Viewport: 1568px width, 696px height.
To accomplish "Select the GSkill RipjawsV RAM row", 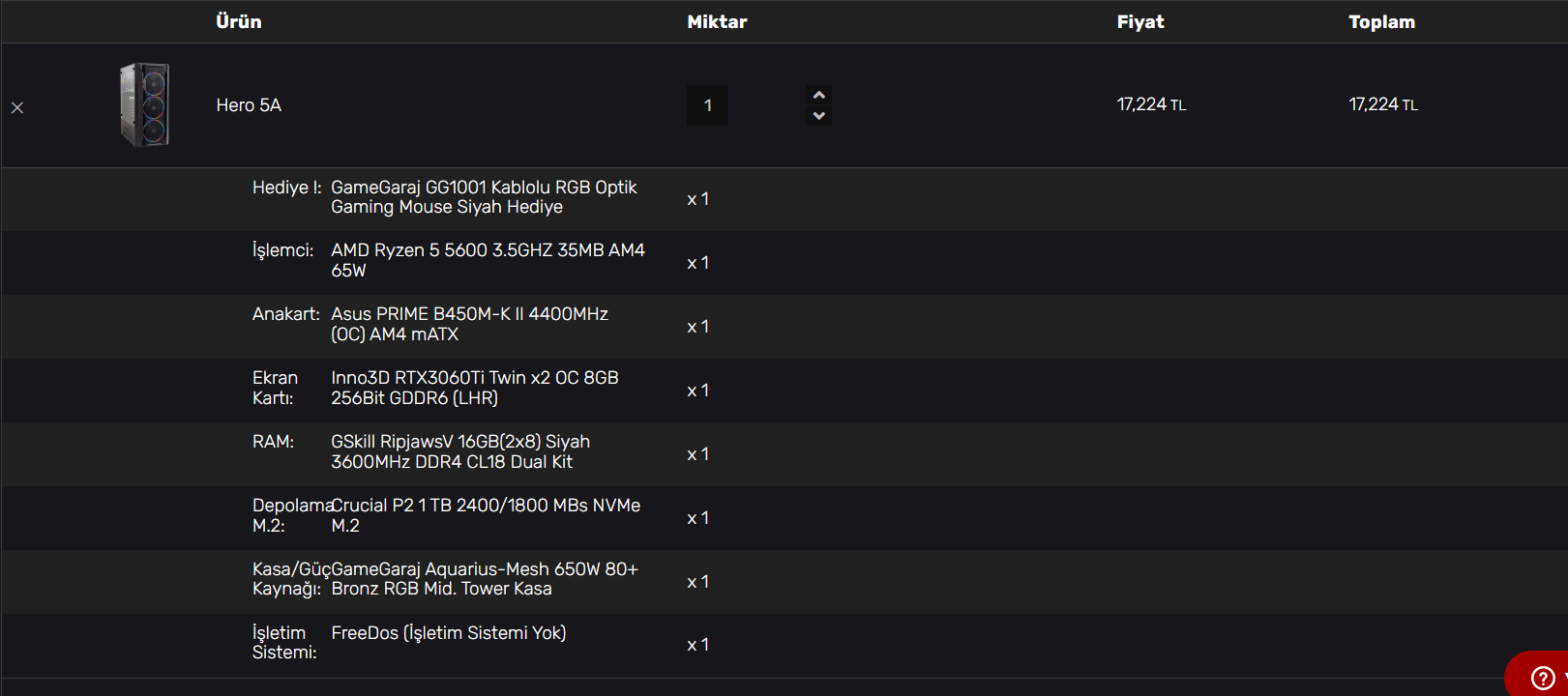I will pyautogui.click(x=784, y=453).
